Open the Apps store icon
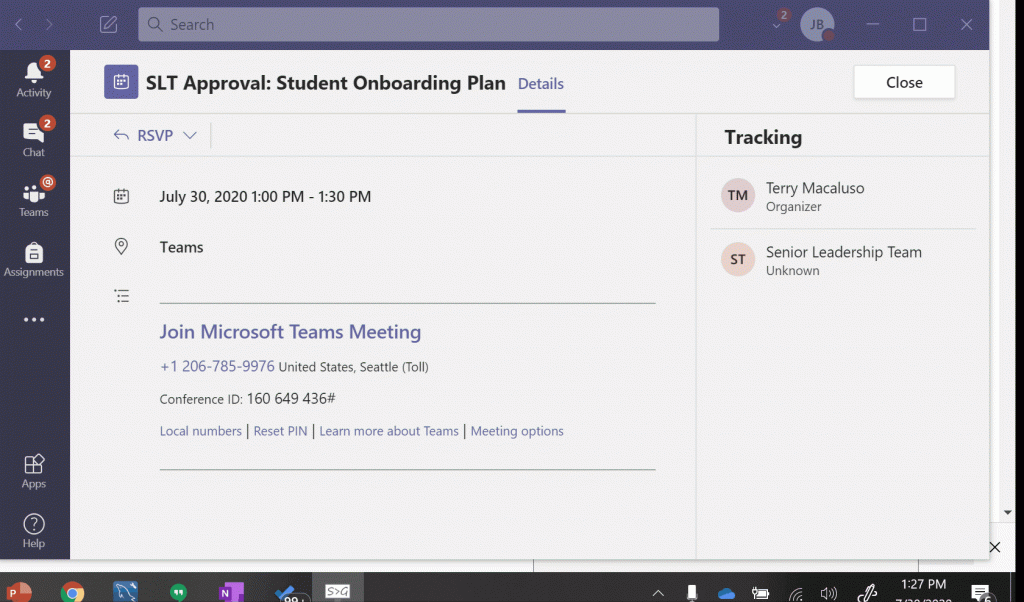 click(x=34, y=470)
